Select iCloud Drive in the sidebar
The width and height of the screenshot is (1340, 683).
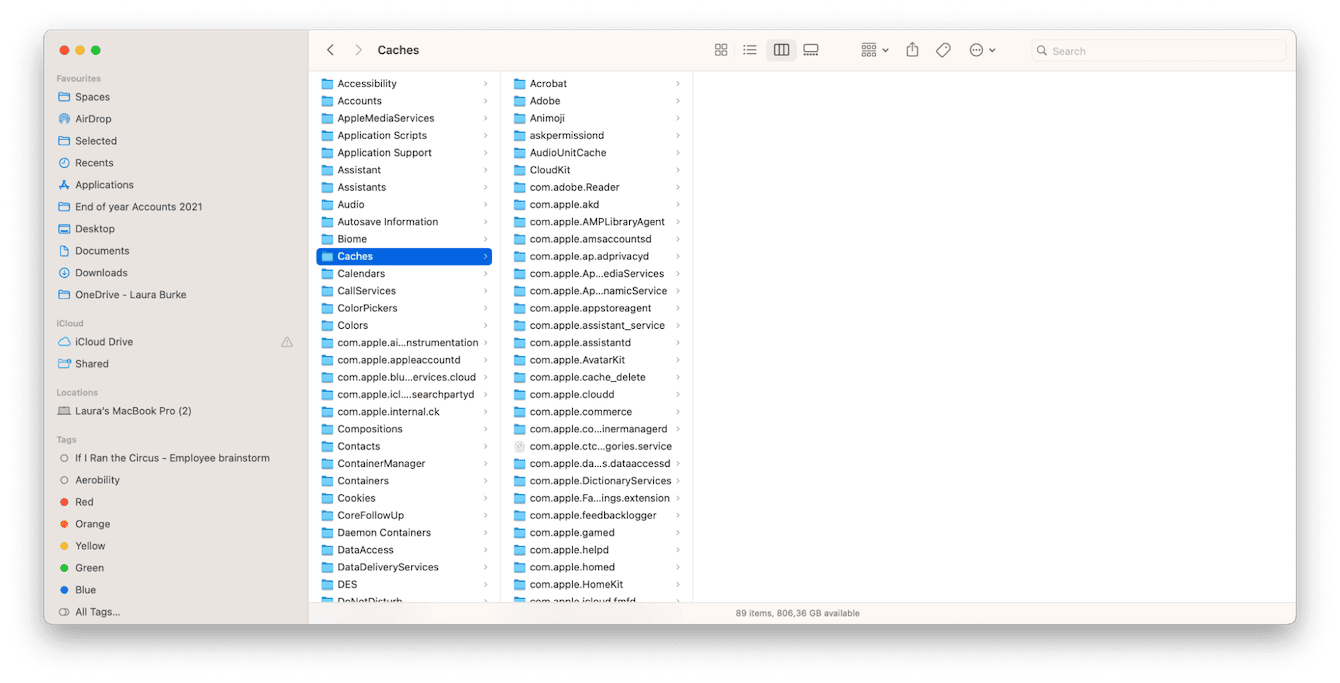103,341
